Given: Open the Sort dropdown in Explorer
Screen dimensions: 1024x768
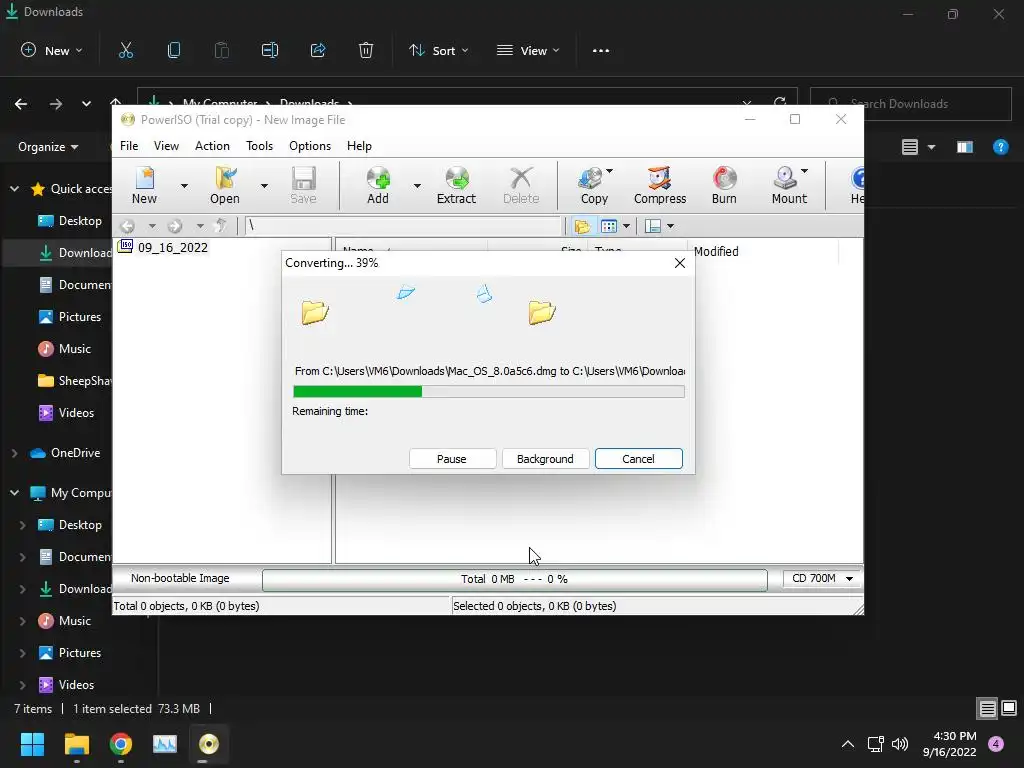Looking at the screenshot, I should 439,50.
